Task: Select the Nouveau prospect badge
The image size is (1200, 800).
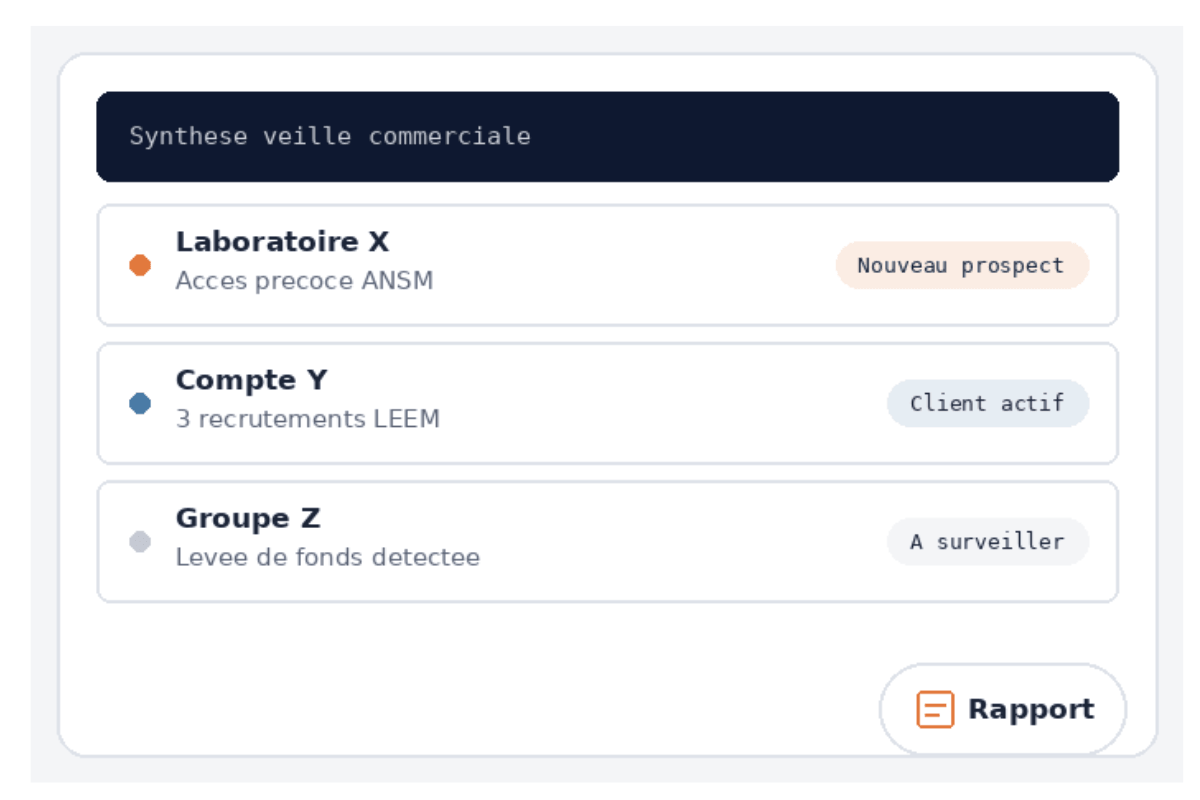Action: point(962,265)
